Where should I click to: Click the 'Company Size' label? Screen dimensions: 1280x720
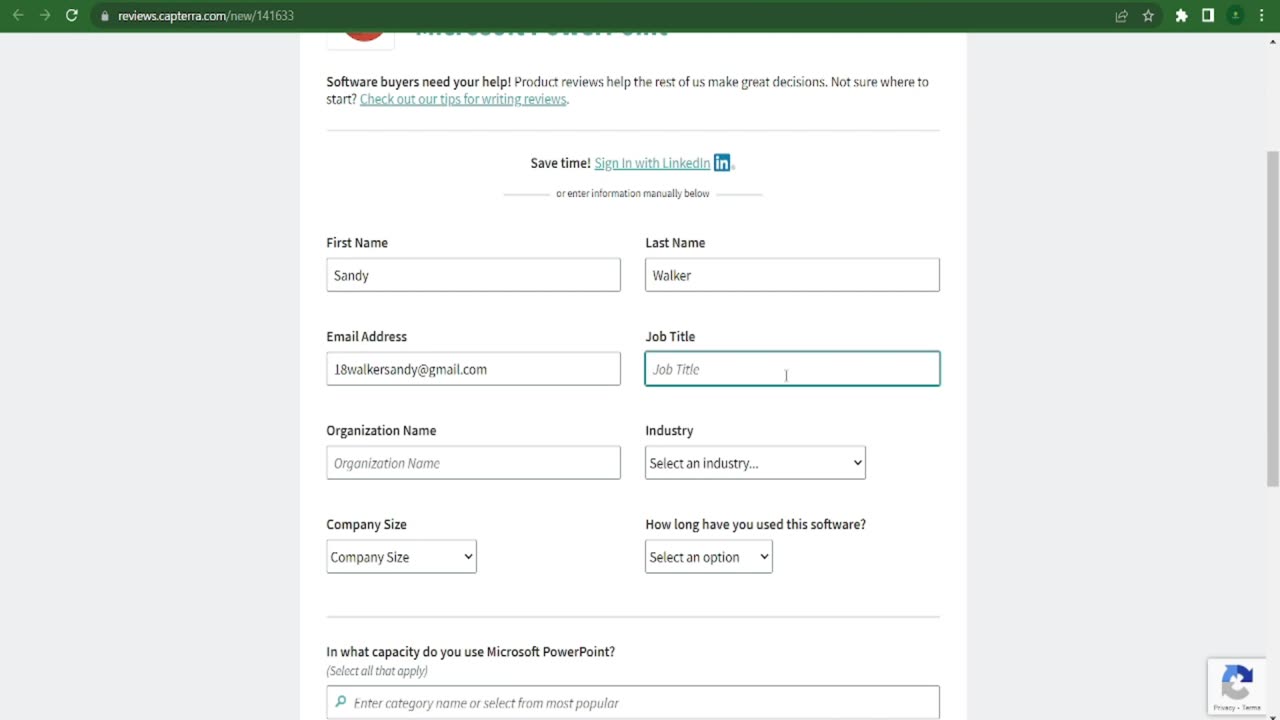tap(366, 525)
